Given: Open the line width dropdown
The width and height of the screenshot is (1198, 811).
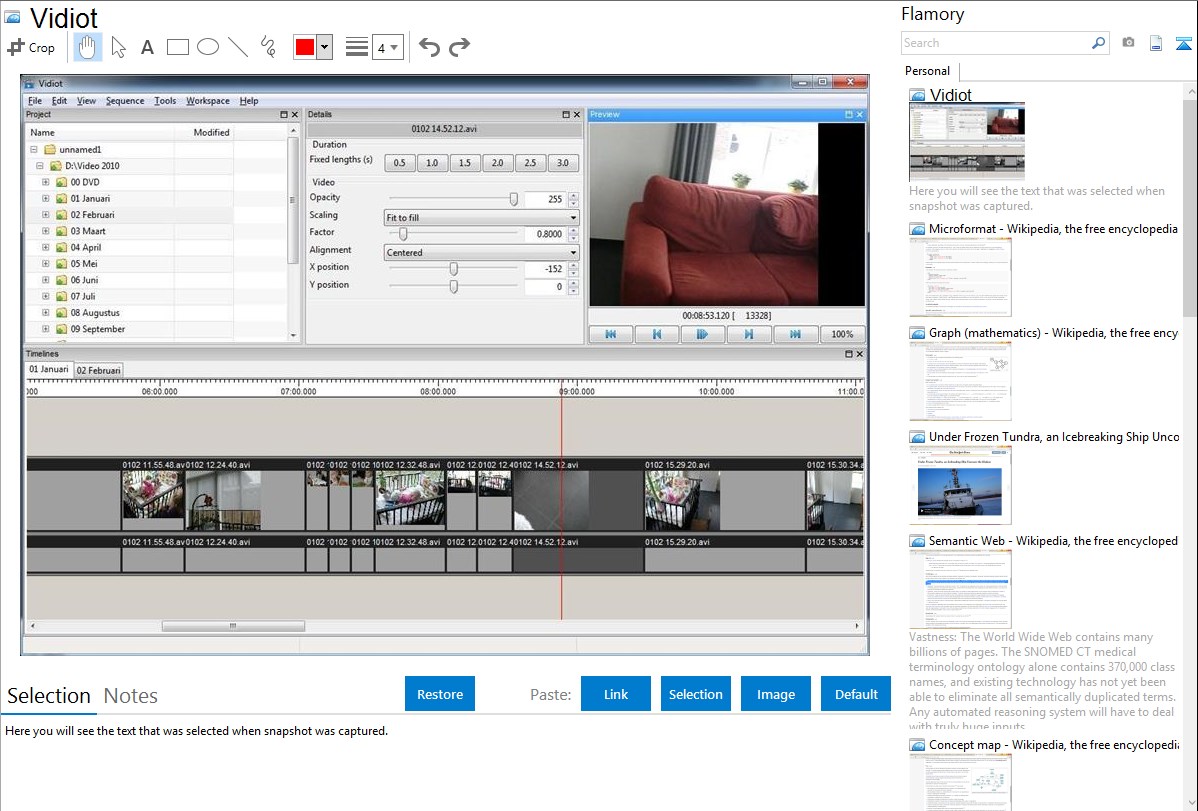Looking at the screenshot, I should (x=387, y=47).
